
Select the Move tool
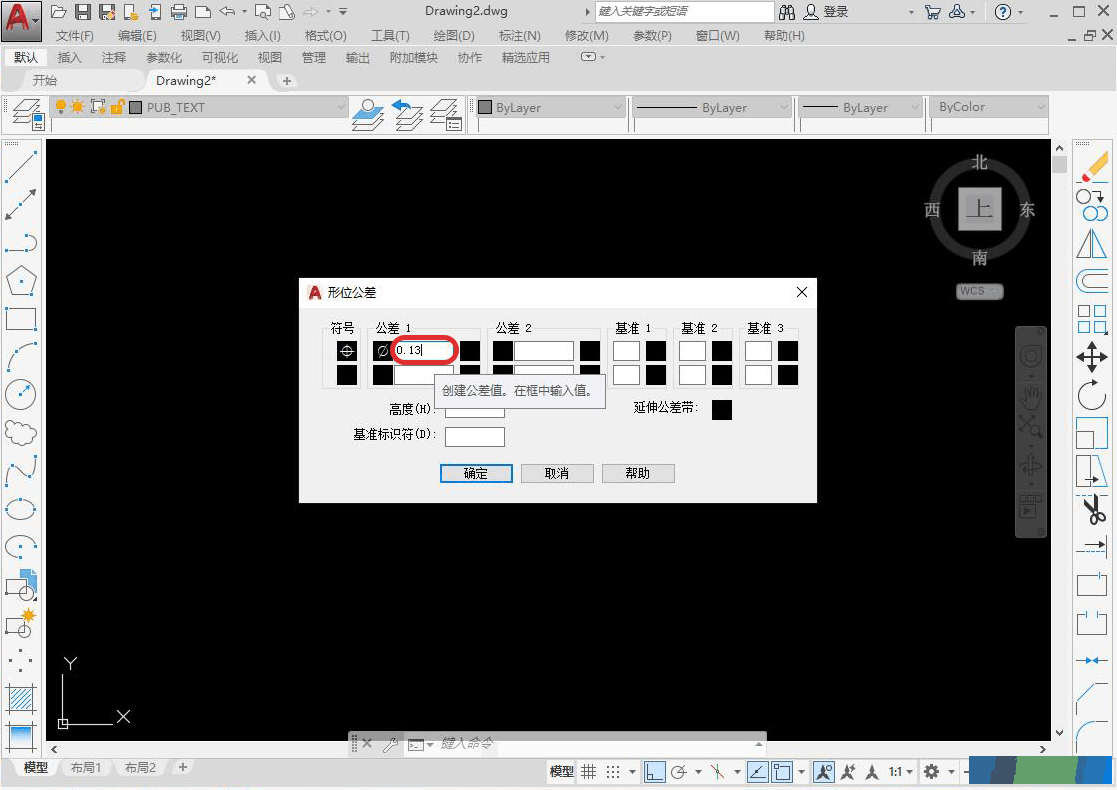coord(1092,356)
